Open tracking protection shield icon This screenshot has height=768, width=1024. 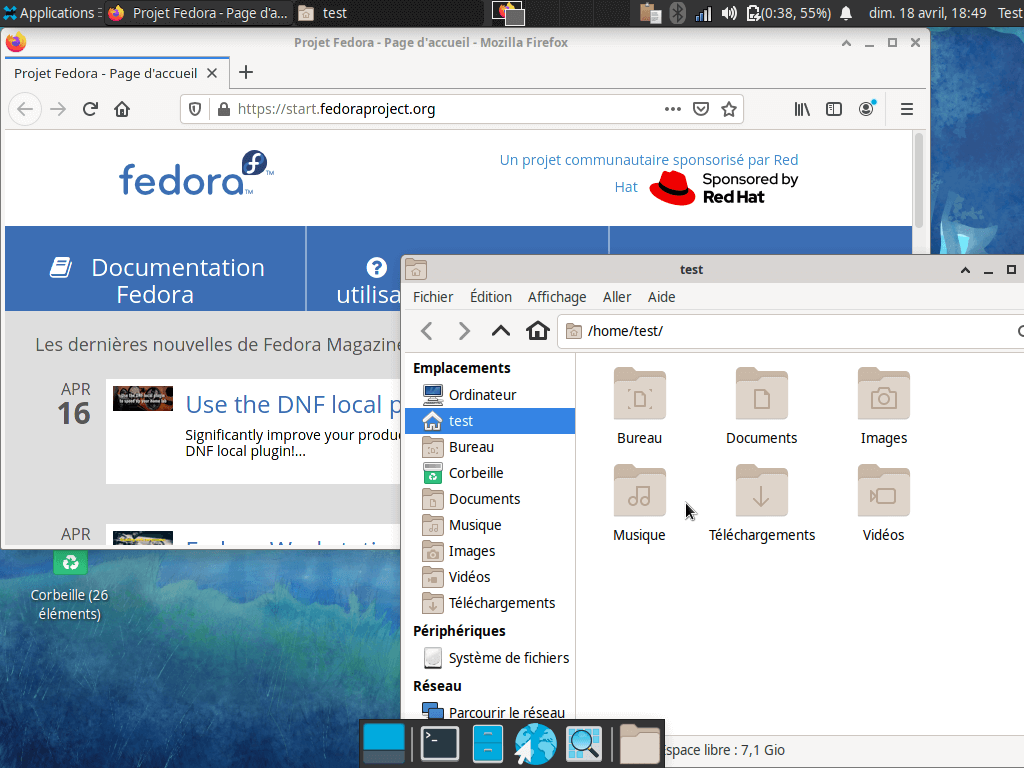point(195,109)
